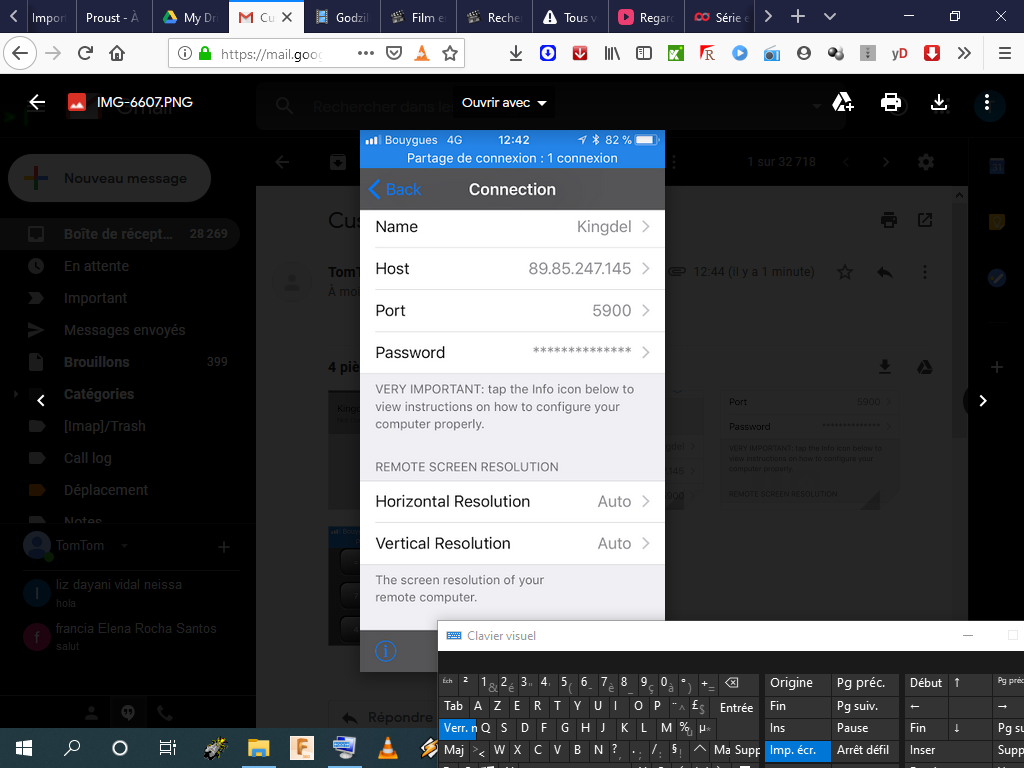Toggle Firefox sidebar view

tap(644, 53)
